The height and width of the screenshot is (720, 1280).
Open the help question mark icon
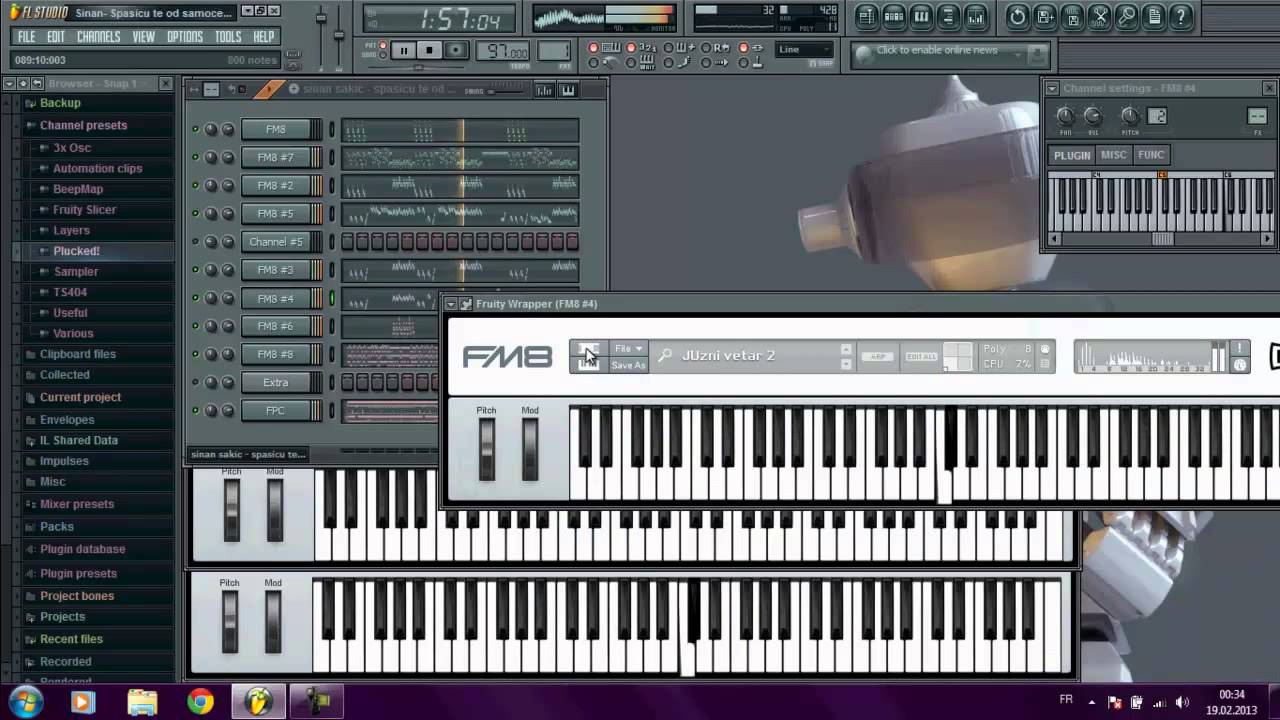point(1180,16)
